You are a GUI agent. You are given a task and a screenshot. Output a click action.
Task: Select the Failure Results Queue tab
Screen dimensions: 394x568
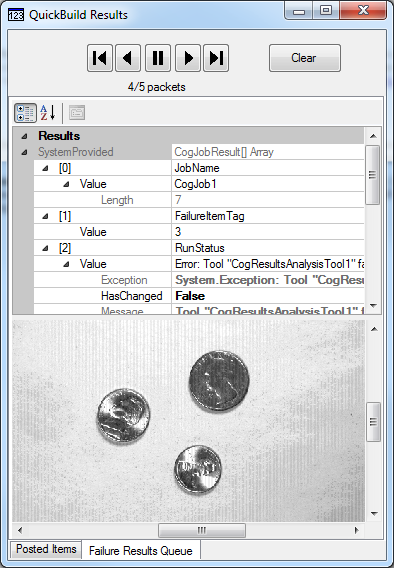click(x=141, y=551)
